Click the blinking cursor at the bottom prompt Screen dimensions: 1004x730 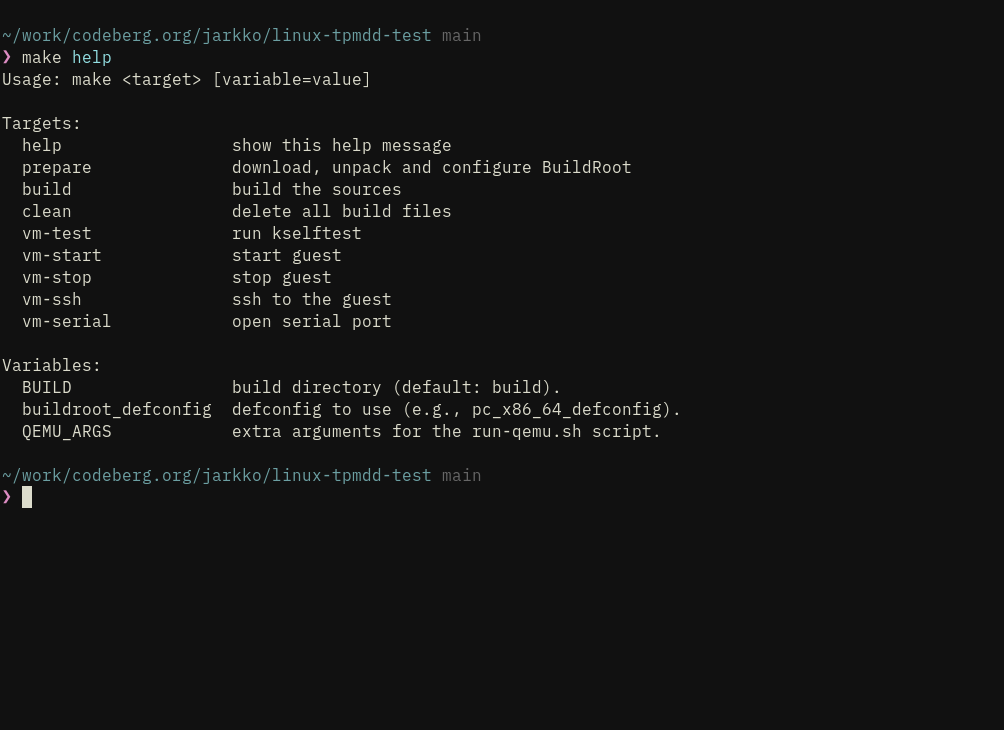click(x=27, y=497)
